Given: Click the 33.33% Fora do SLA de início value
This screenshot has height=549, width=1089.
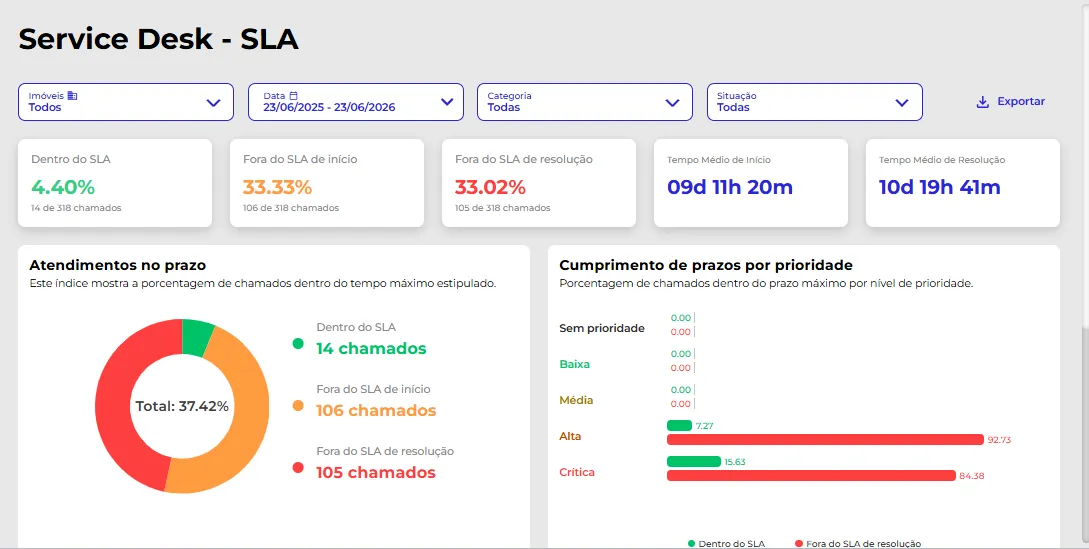Looking at the screenshot, I should click(278, 187).
